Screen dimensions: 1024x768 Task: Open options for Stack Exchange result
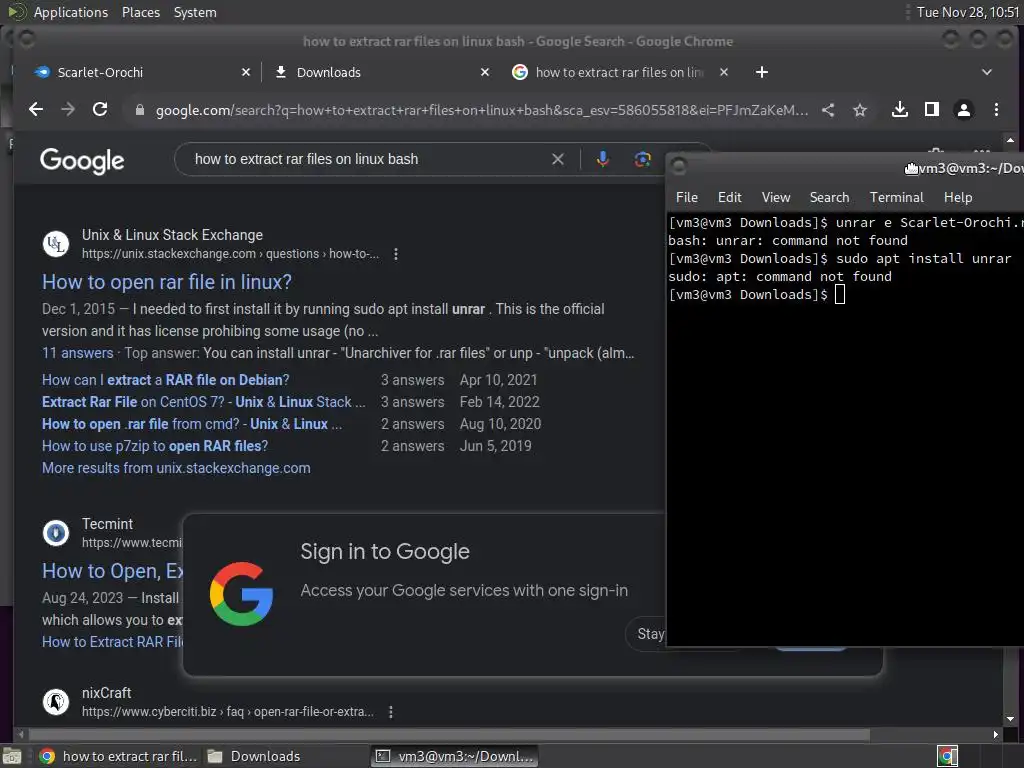pos(396,254)
